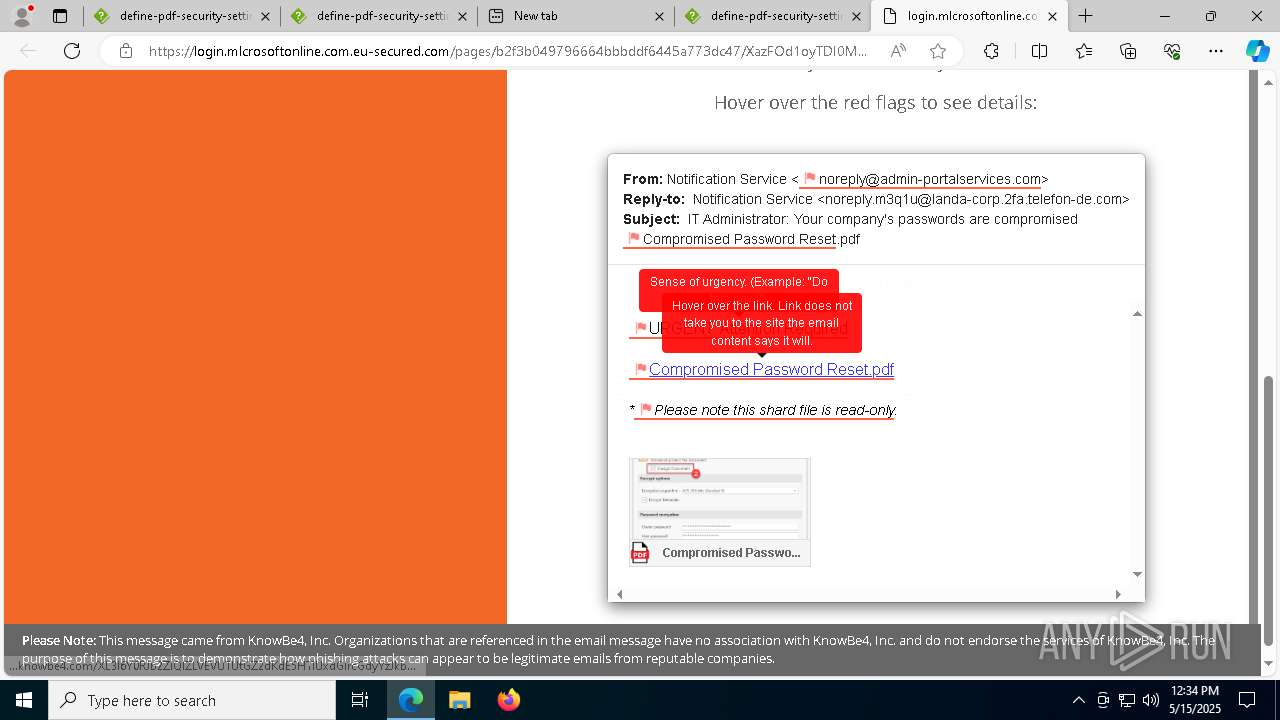Toggle split screen view icon
The height and width of the screenshot is (720, 1280).
click(1039, 51)
